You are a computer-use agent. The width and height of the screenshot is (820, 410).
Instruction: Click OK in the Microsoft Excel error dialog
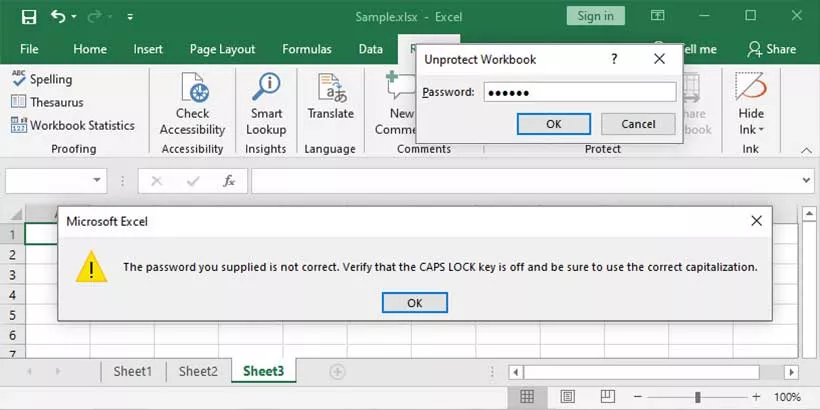[415, 303]
